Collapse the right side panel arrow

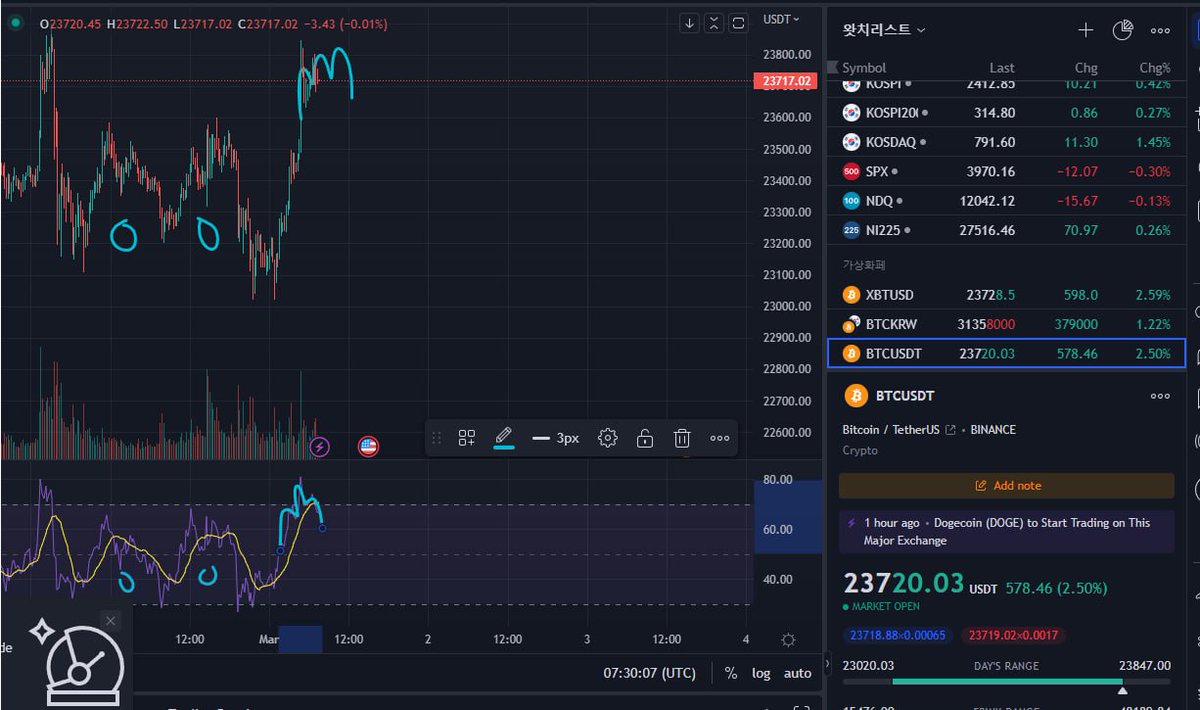826,662
